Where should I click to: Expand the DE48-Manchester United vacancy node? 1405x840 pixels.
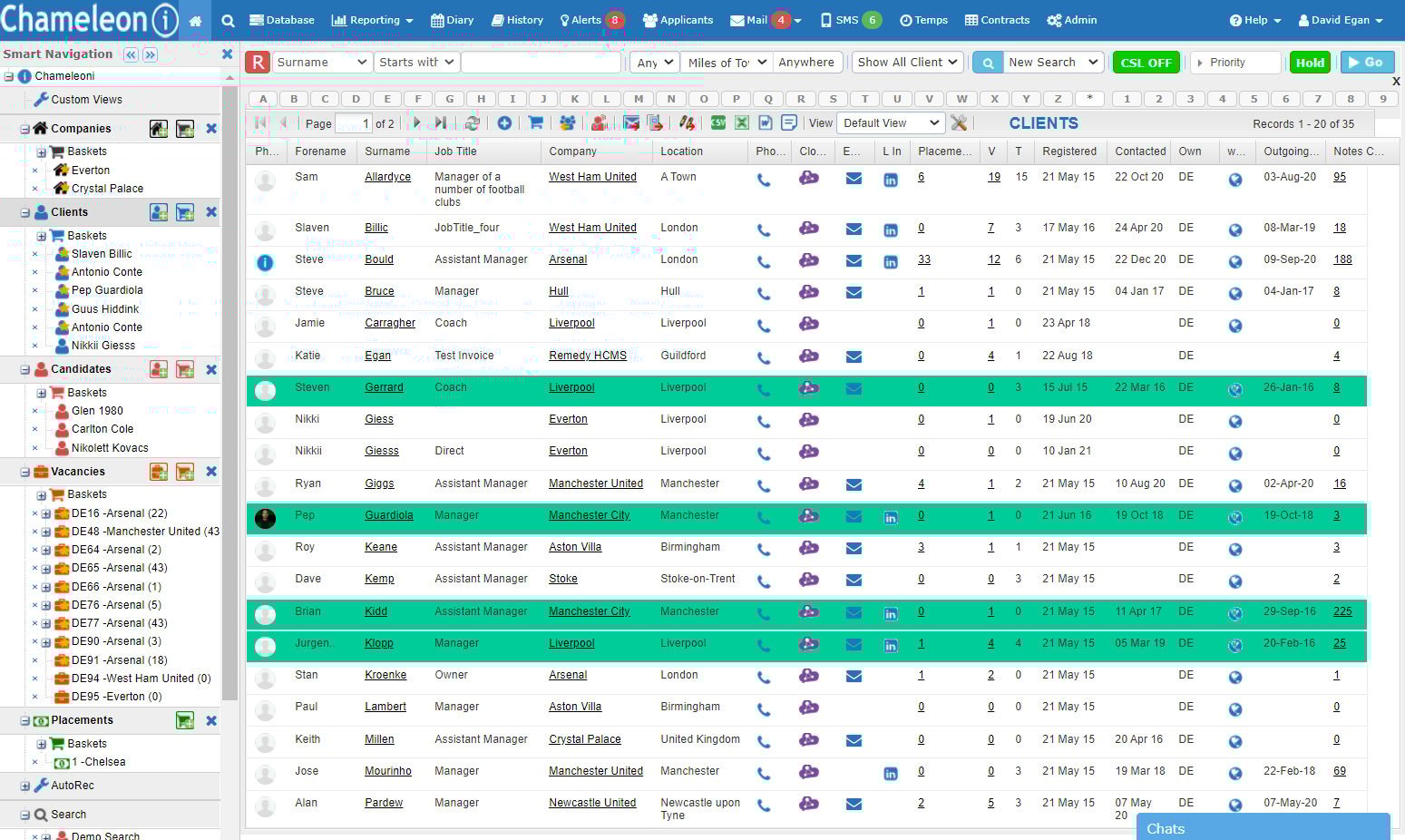point(44,532)
